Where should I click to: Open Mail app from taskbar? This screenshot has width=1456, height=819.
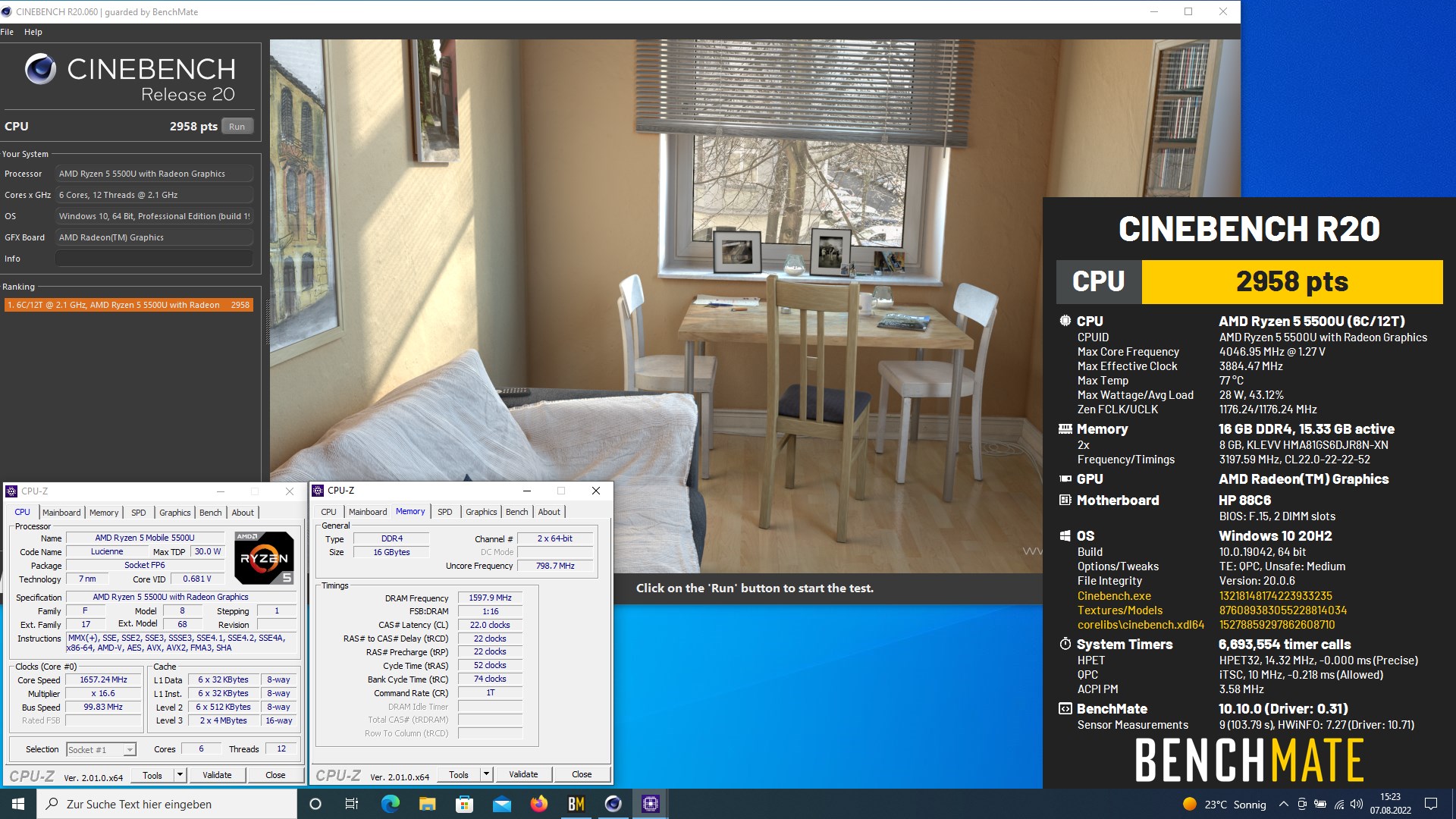click(x=501, y=804)
